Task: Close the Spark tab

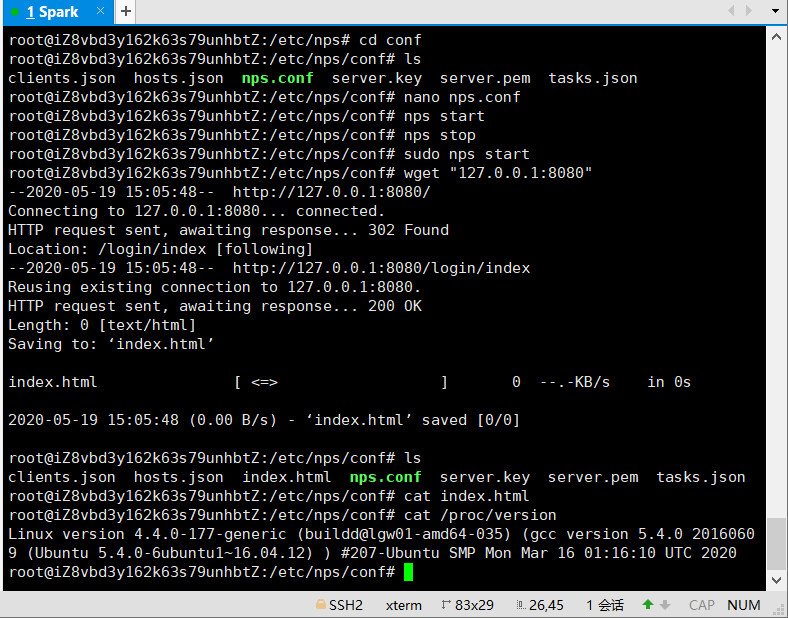Action: tap(101, 11)
